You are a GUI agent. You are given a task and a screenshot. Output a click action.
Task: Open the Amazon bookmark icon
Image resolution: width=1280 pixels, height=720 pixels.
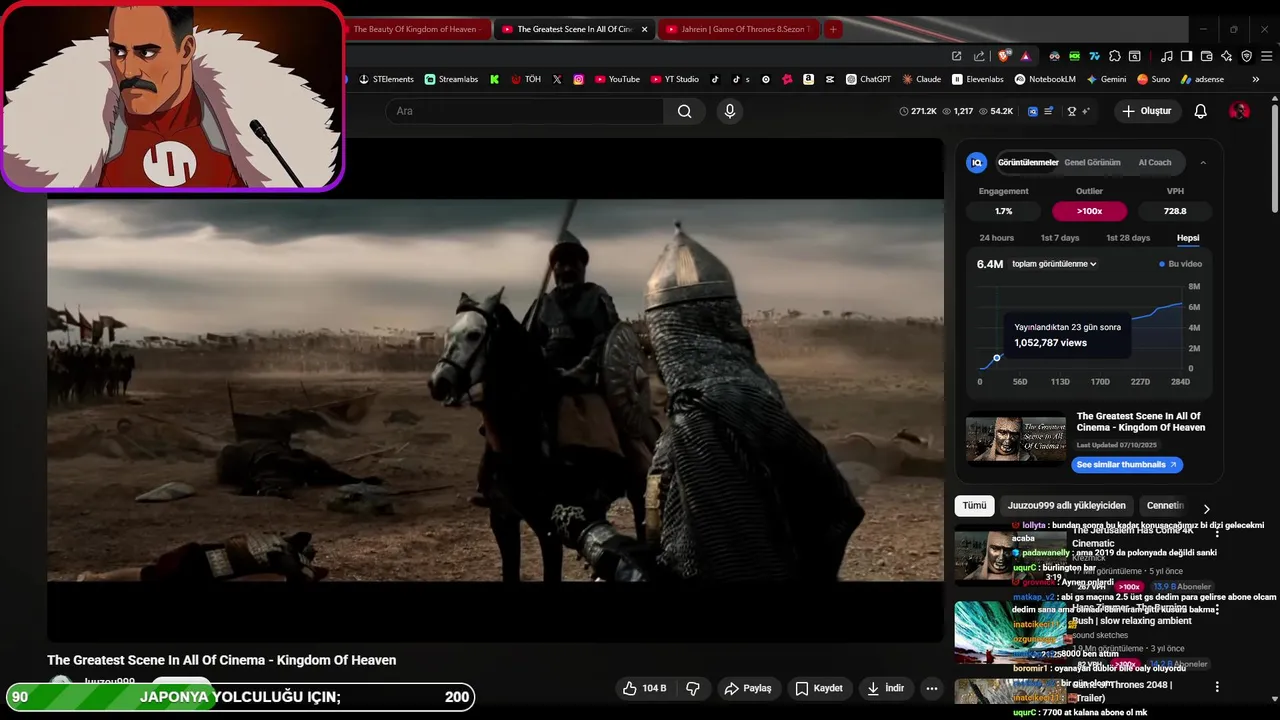808,79
